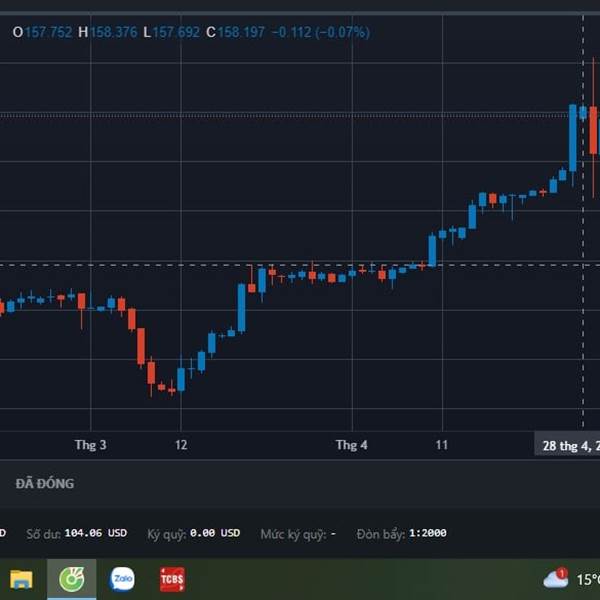This screenshot has height=600, width=600.
Task: Open File Explorer from the taskbar
Action: (x=21, y=579)
